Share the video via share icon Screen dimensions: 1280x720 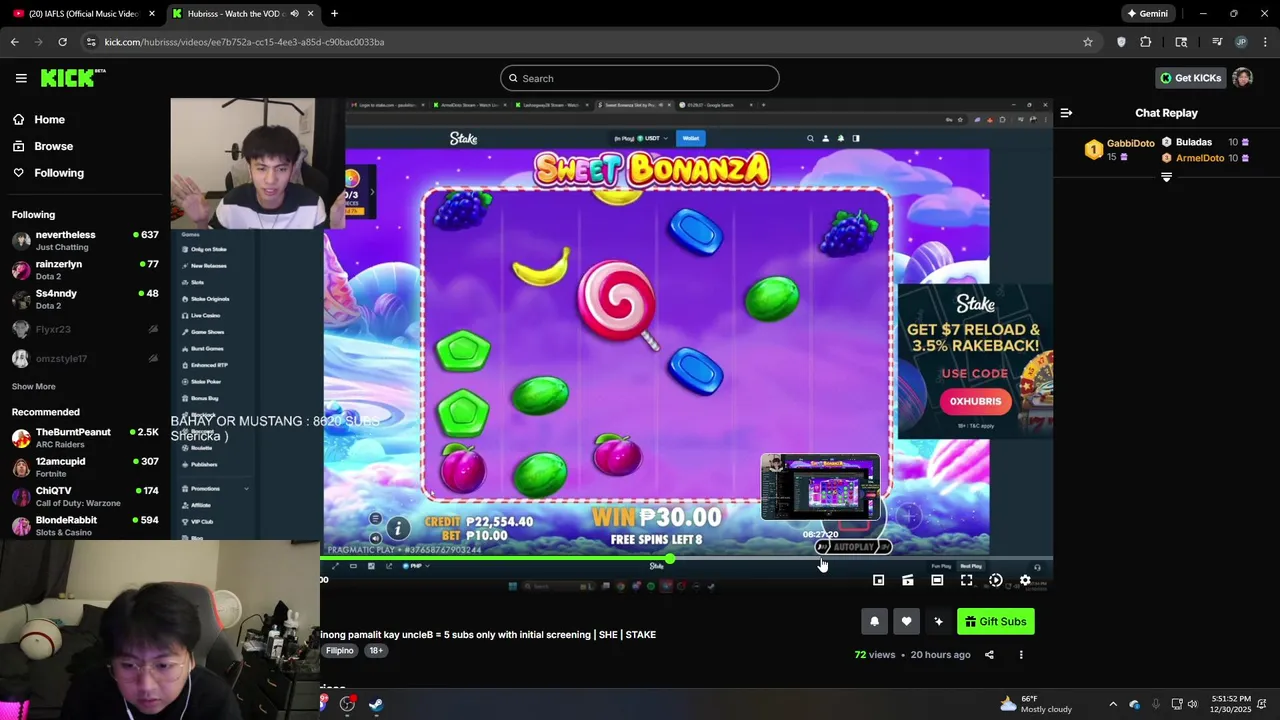click(989, 655)
